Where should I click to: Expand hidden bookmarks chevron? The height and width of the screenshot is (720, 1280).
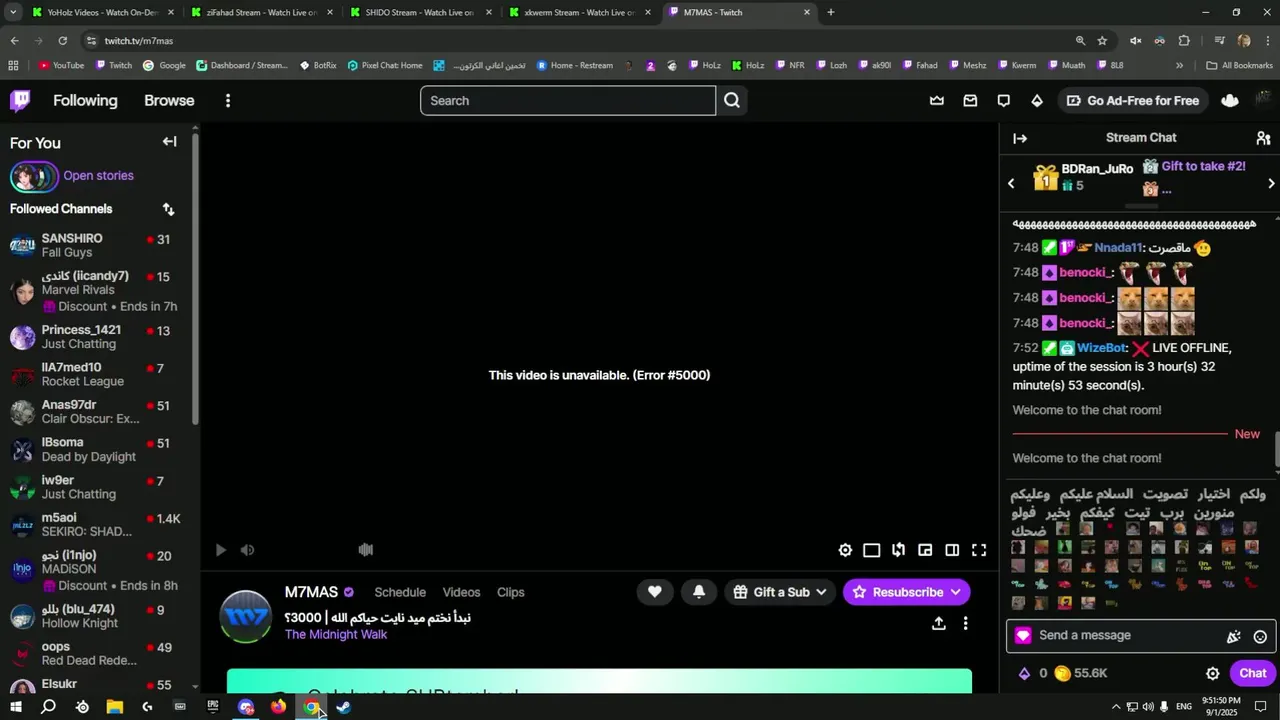point(1179,65)
